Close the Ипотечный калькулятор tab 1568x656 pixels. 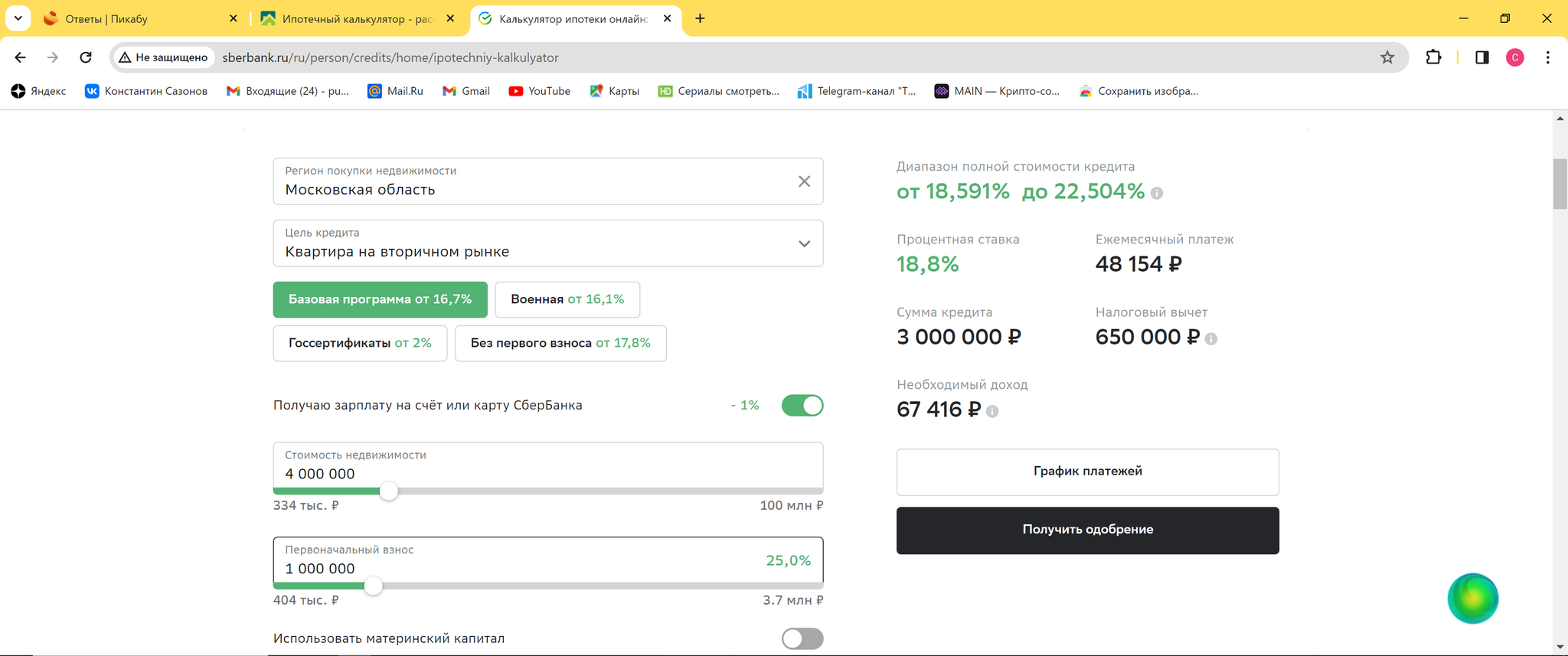(450, 18)
